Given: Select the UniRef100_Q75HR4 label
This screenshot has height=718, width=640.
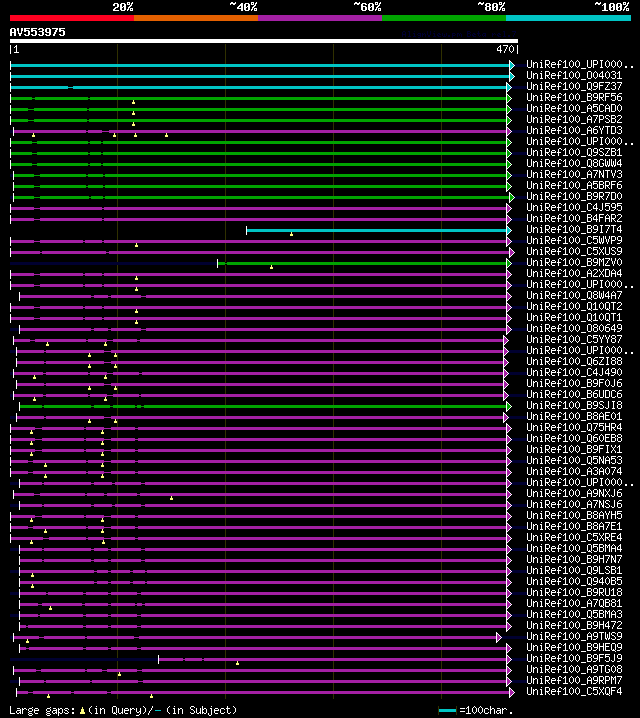Looking at the screenshot, I should (x=574, y=427).
